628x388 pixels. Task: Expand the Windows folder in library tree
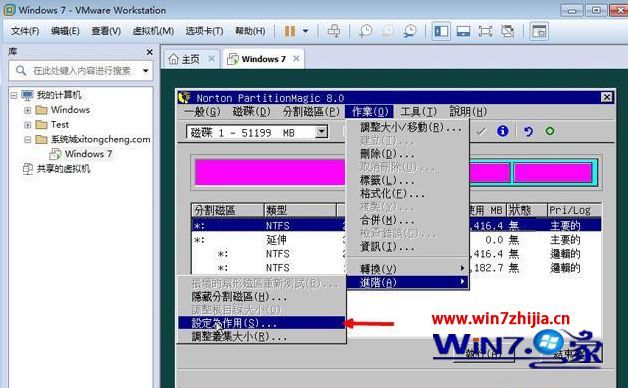[x=27, y=110]
